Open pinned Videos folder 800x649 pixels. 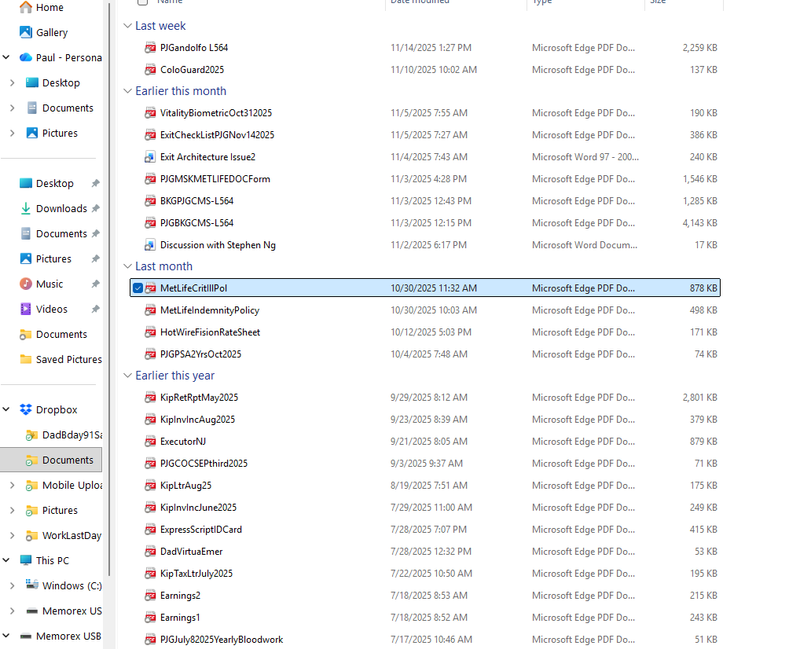(x=52, y=309)
